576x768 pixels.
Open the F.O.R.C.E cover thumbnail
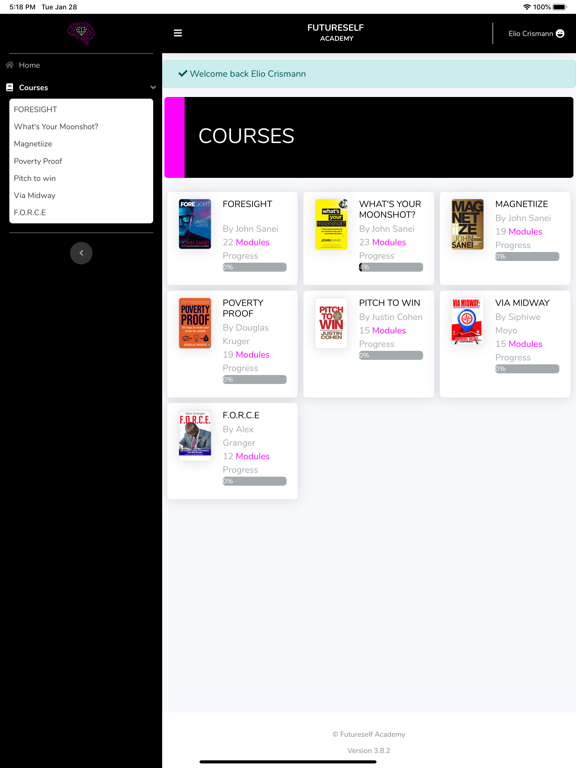[x=195, y=434]
